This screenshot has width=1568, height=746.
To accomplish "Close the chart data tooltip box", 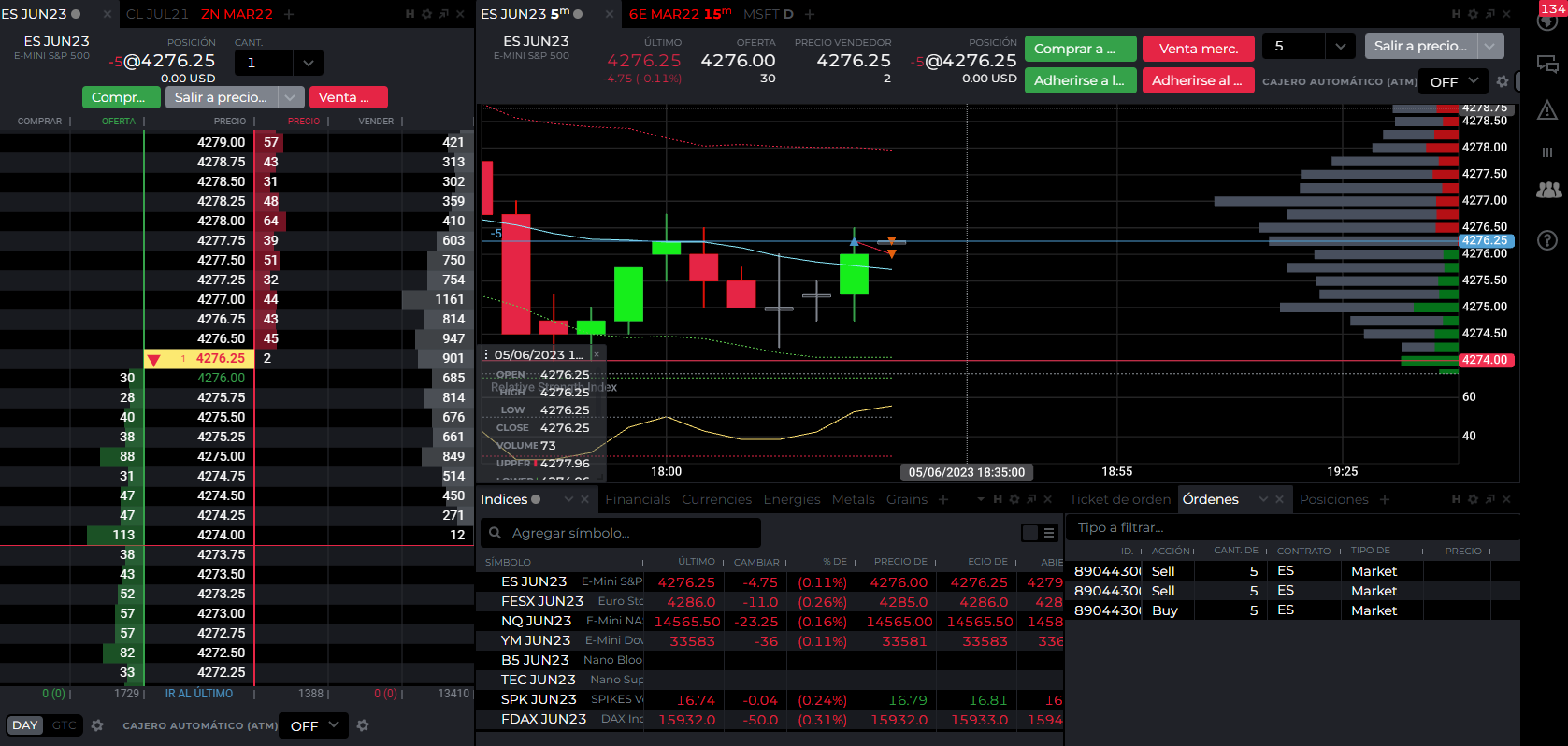I will [597, 354].
